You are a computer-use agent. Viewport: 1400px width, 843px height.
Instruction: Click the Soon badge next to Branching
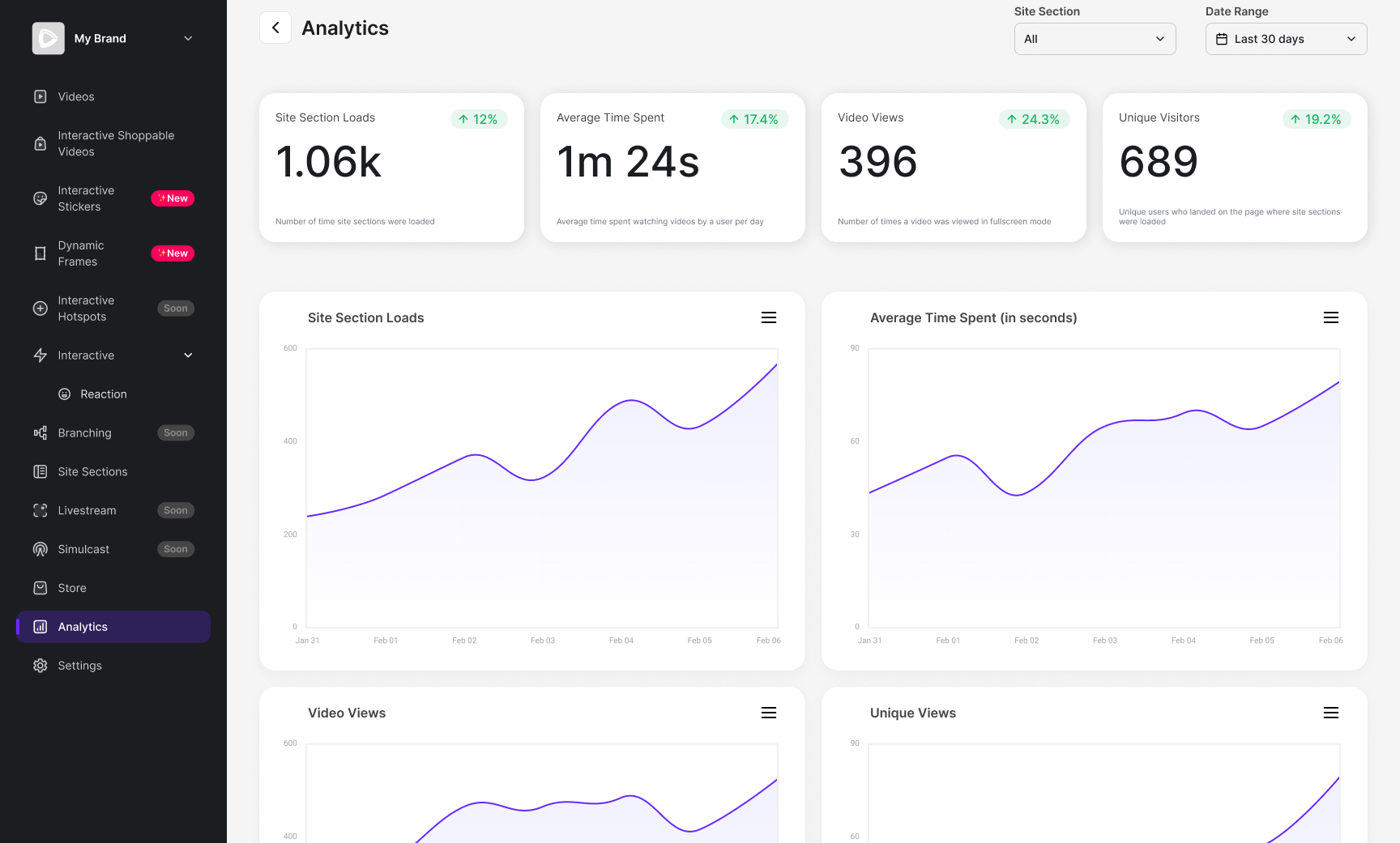[176, 433]
